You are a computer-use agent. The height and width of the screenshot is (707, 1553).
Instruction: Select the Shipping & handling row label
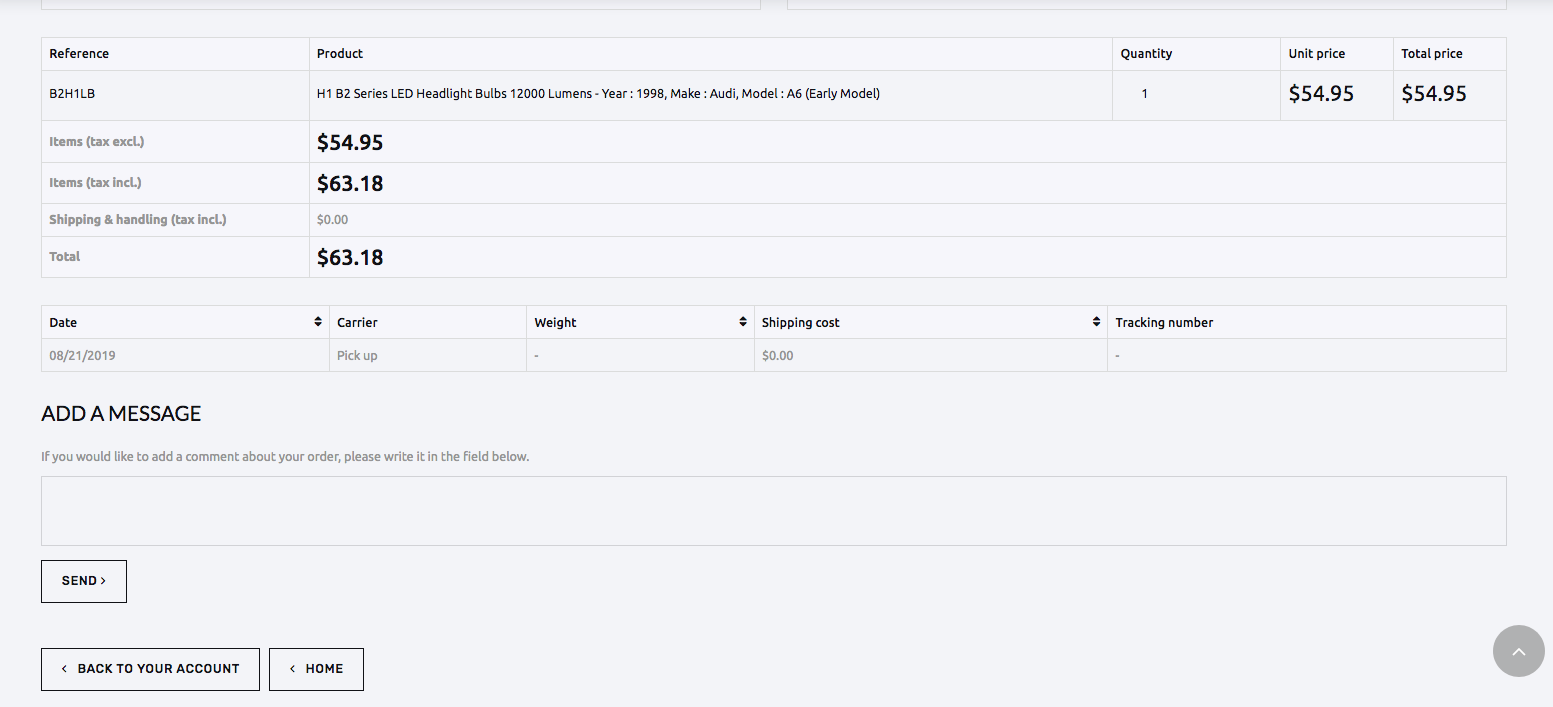pyautogui.click(x=138, y=219)
